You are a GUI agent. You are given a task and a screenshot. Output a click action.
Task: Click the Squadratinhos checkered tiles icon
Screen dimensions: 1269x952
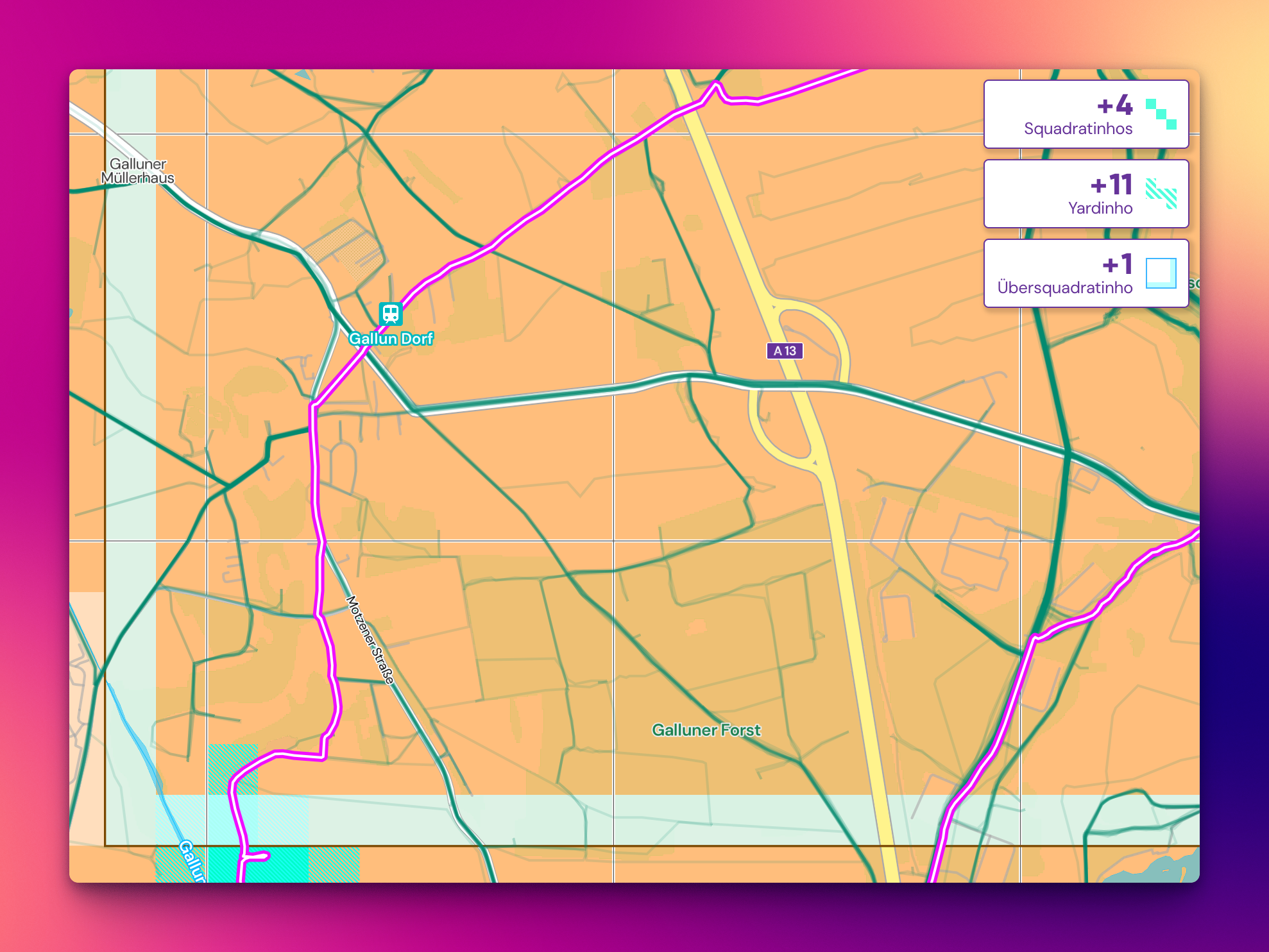(1161, 114)
